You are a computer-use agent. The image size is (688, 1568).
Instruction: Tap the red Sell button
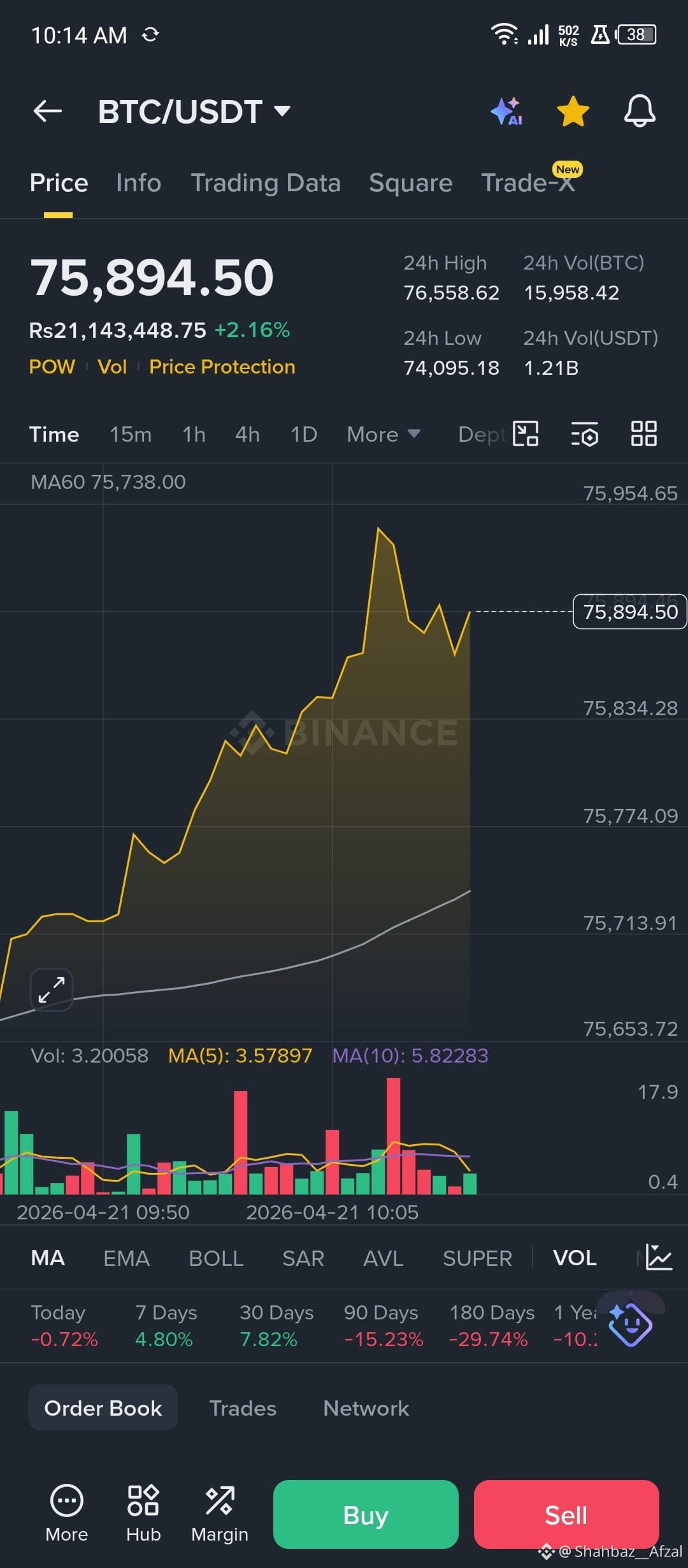coord(566,1514)
